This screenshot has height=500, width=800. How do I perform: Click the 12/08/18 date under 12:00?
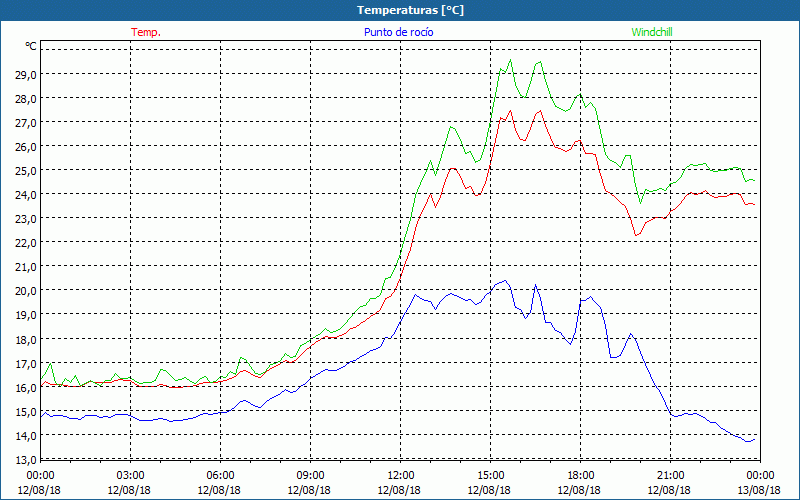(x=399, y=490)
